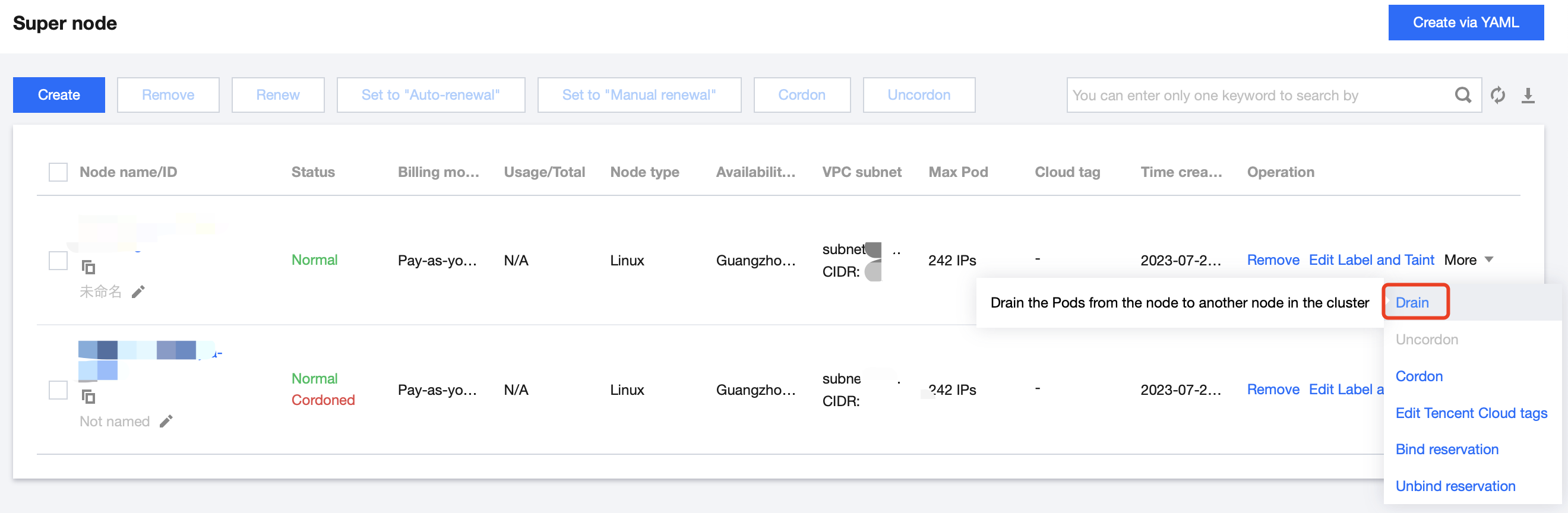Edit the "Not named" node name
1568x513 pixels.
pyautogui.click(x=166, y=421)
